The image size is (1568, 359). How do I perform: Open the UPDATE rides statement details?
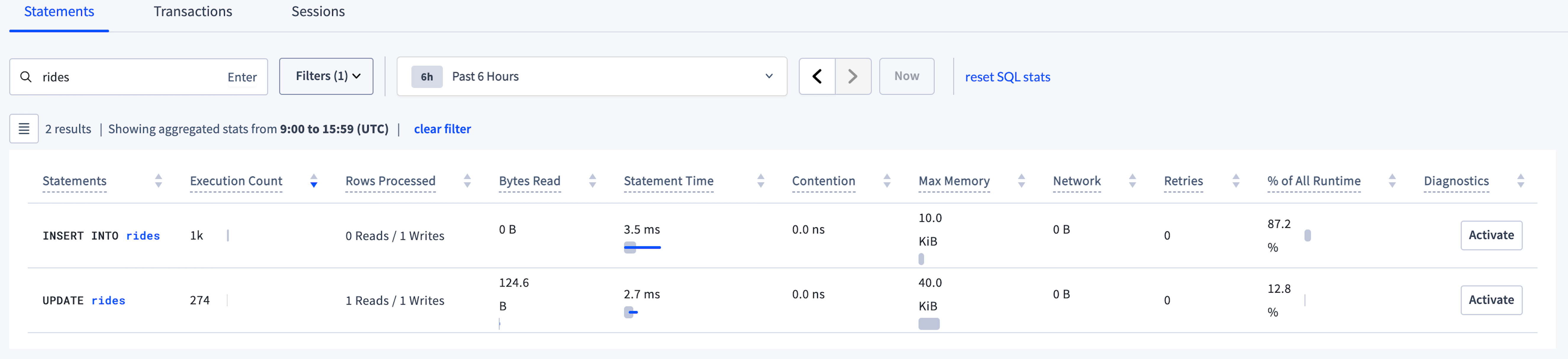[x=84, y=301]
